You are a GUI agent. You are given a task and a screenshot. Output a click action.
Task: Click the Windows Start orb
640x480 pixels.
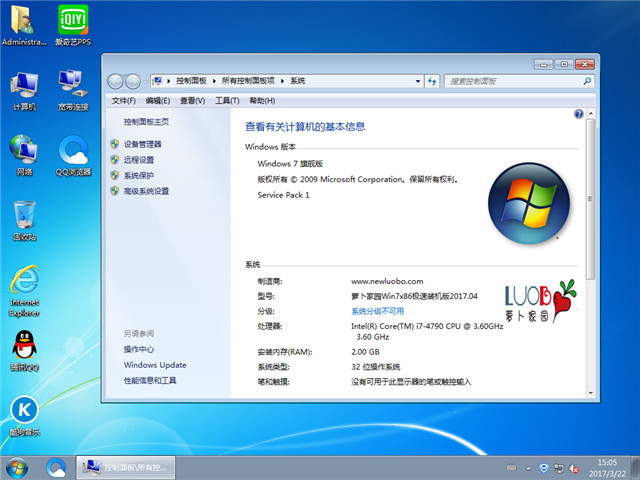(17, 467)
